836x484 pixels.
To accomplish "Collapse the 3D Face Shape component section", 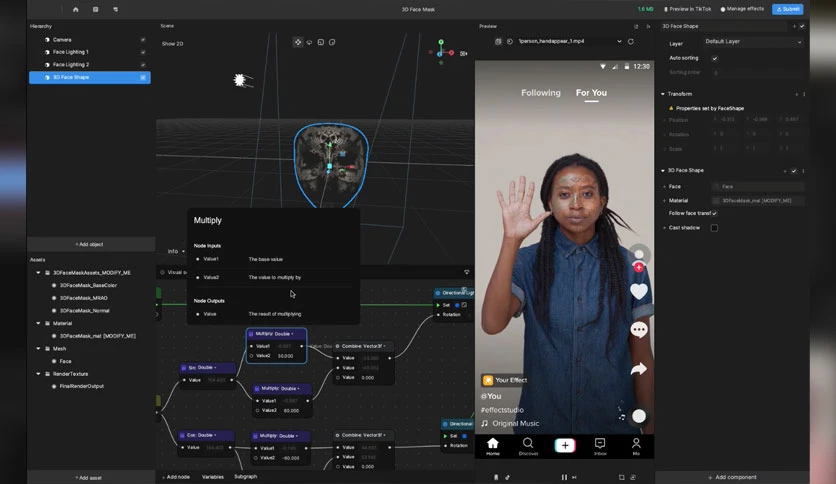I will [x=663, y=171].
